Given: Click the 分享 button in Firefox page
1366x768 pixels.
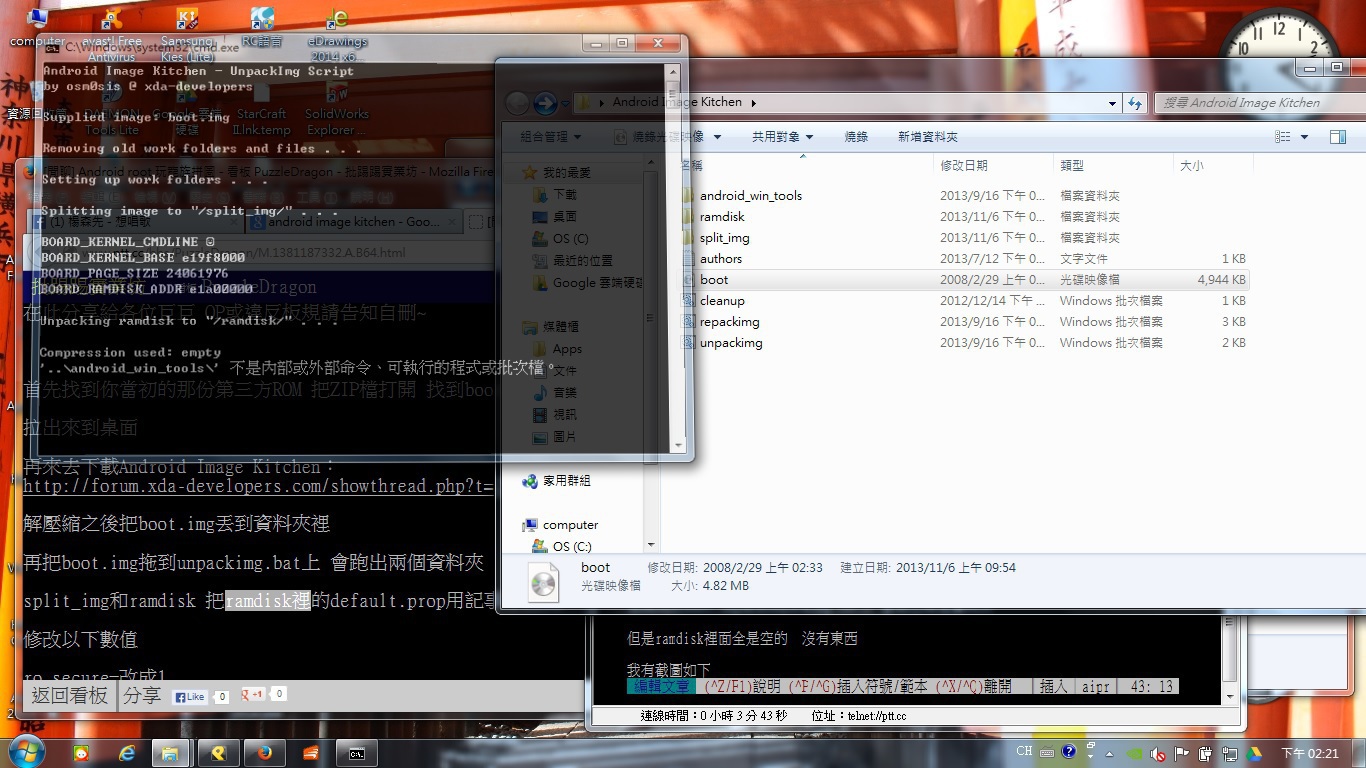Looking at the screenshot, I should tap(141, 696).
